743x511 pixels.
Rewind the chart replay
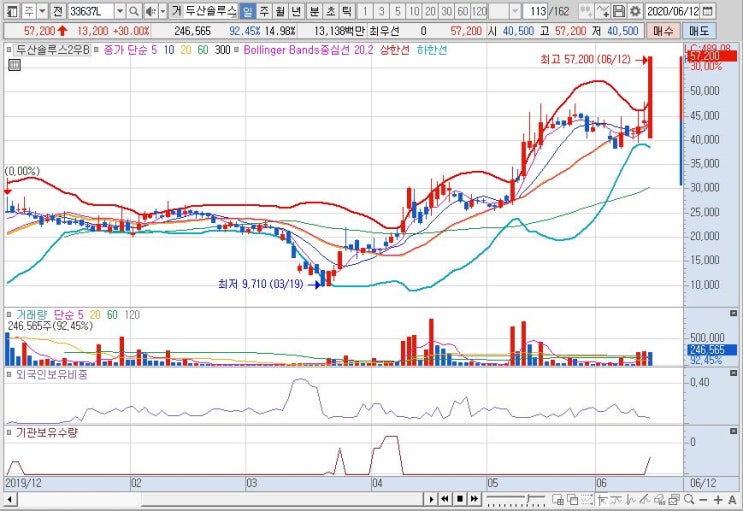[x=445, y=499]
